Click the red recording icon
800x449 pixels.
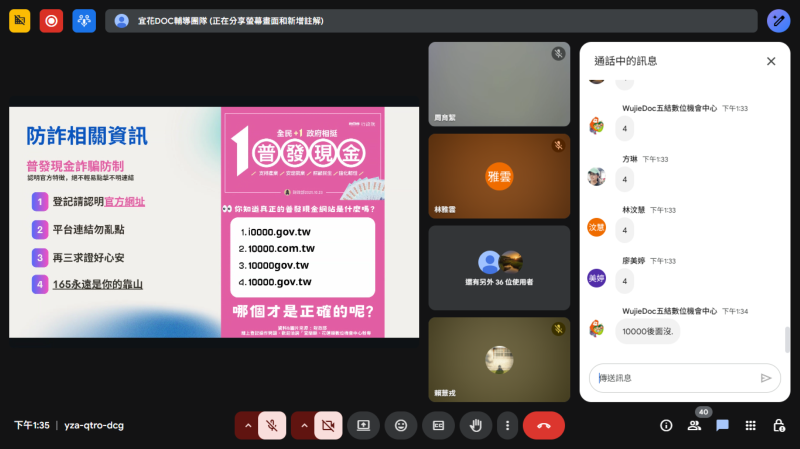point(52,21)
